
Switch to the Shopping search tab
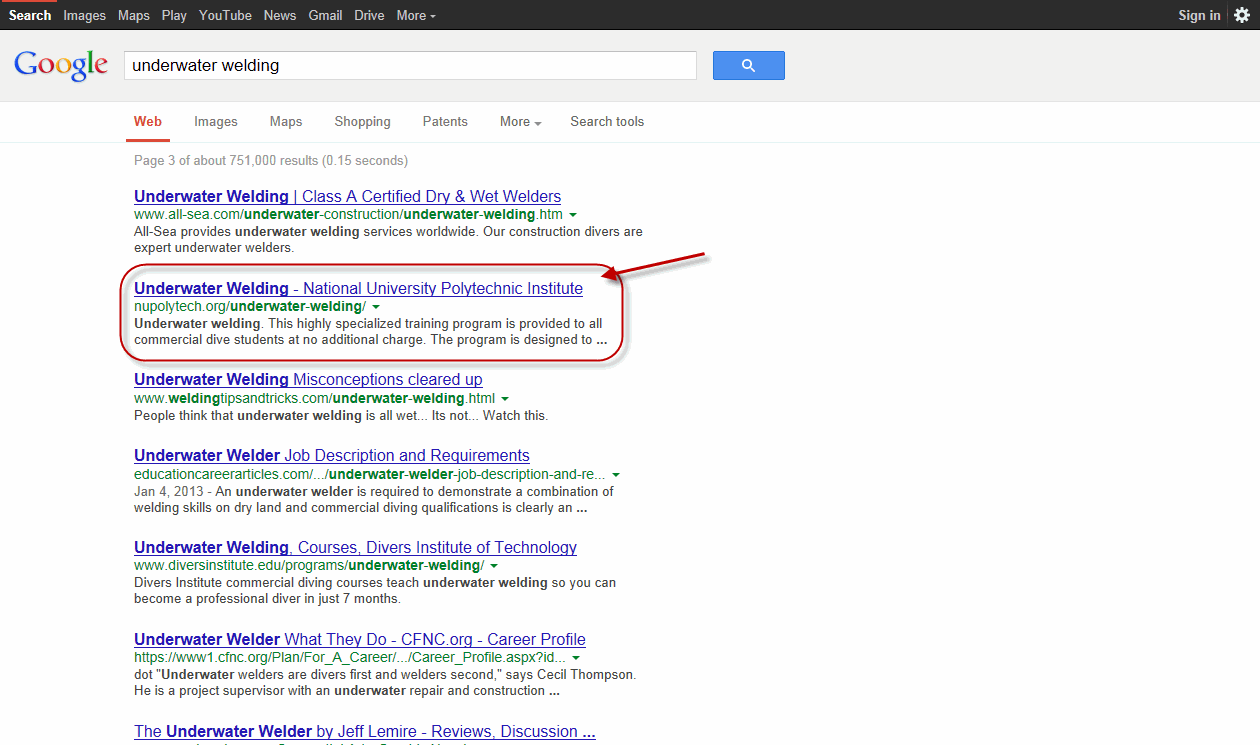coord(362,122)
